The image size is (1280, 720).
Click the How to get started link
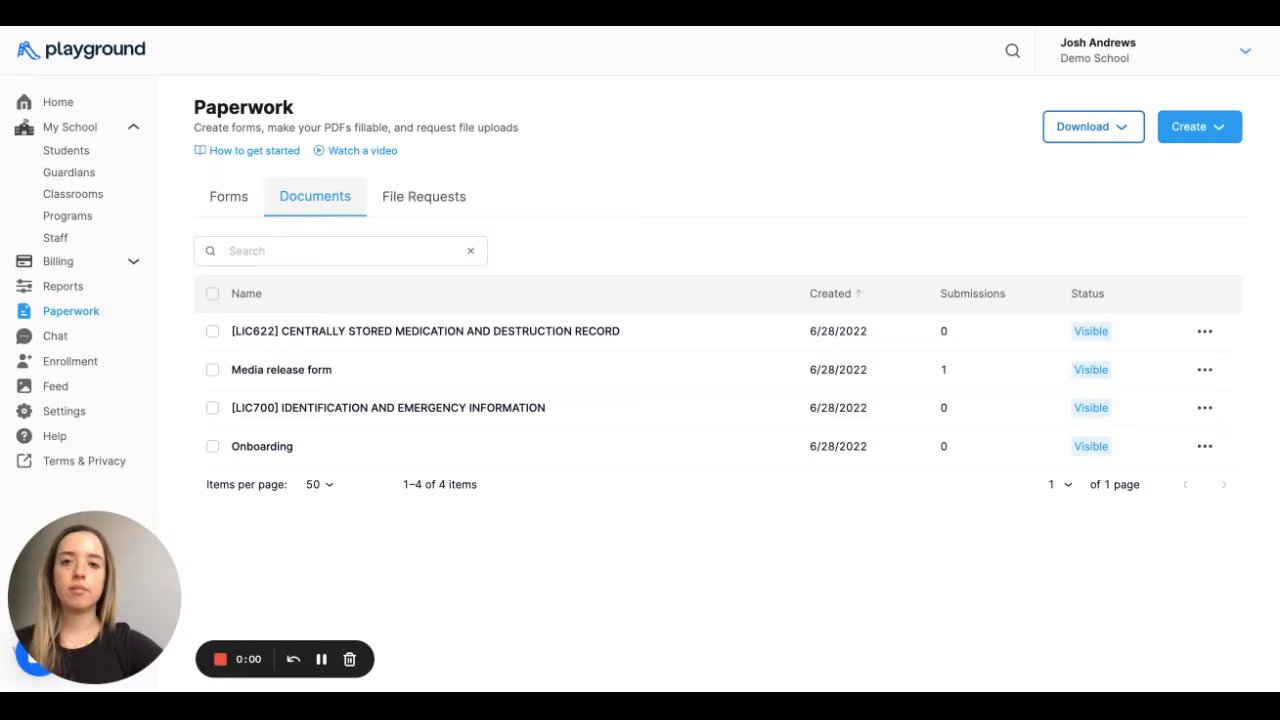click(247, 151)
